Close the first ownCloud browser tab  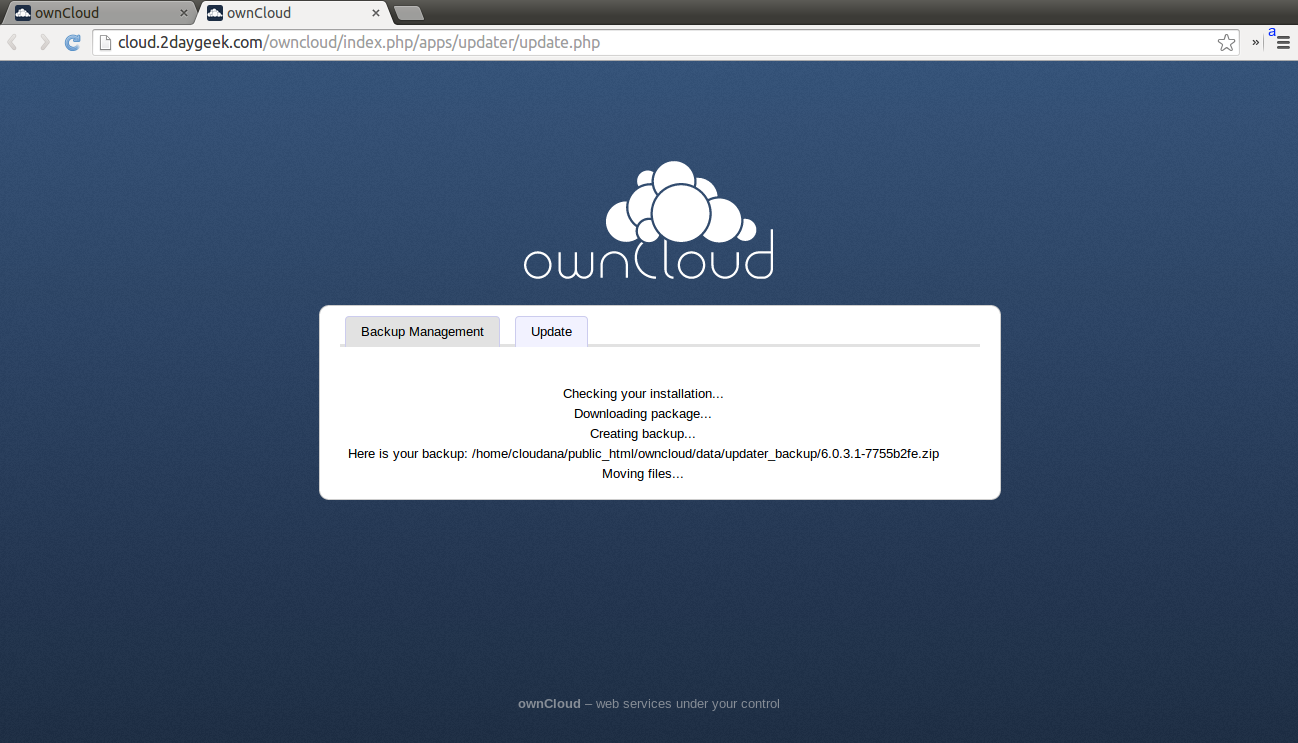tap(183, 13)
